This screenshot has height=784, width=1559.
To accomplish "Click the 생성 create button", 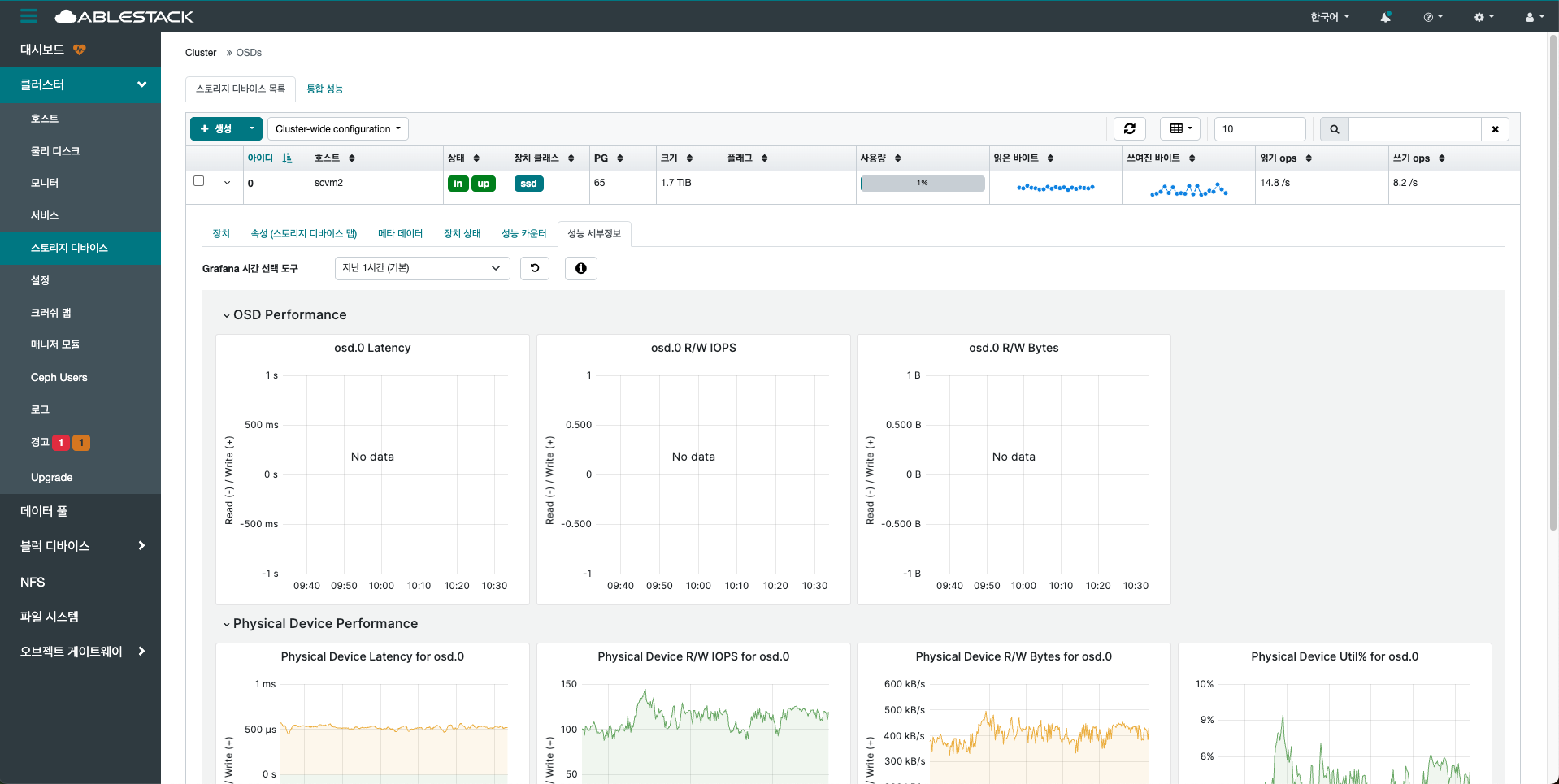I will (x=216, y=128).
